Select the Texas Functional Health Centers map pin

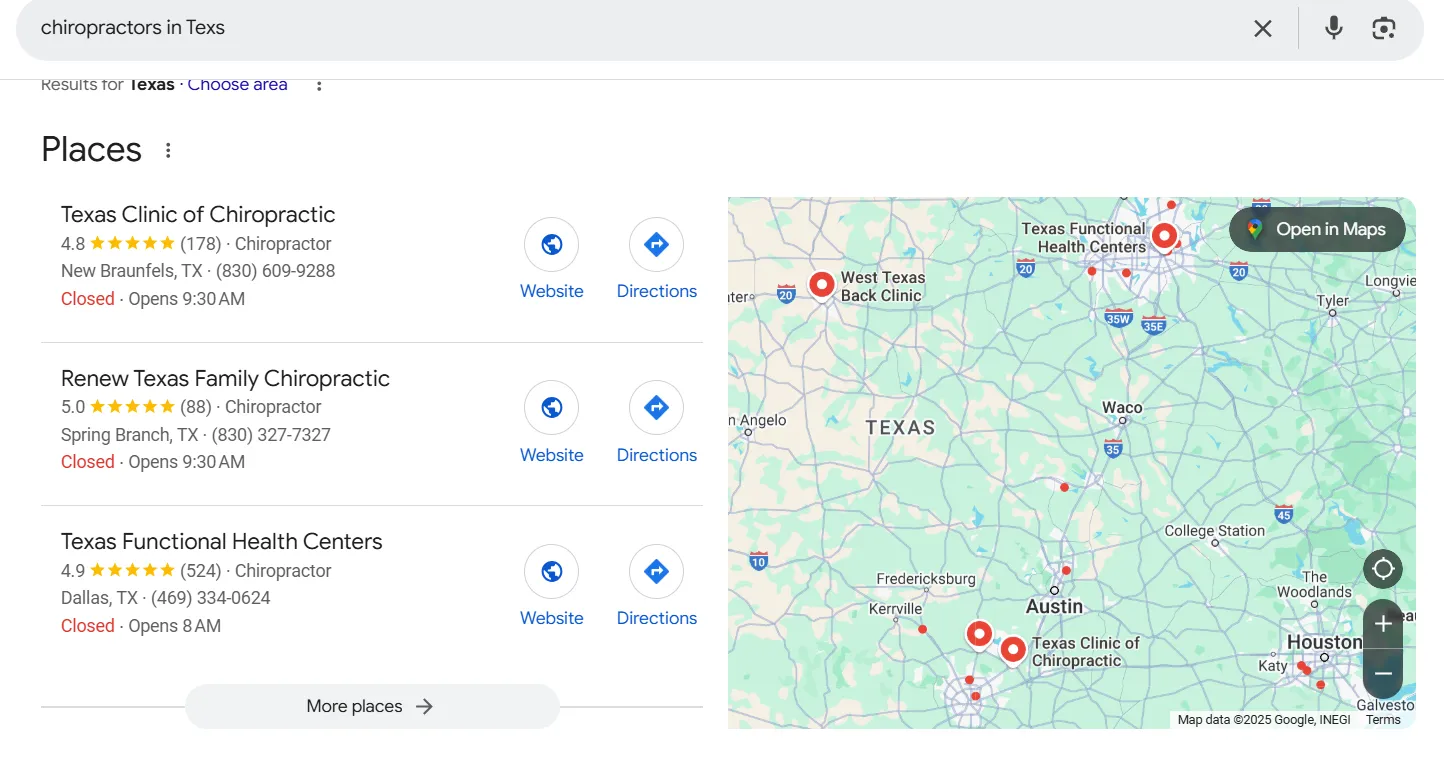[1164, 236]
